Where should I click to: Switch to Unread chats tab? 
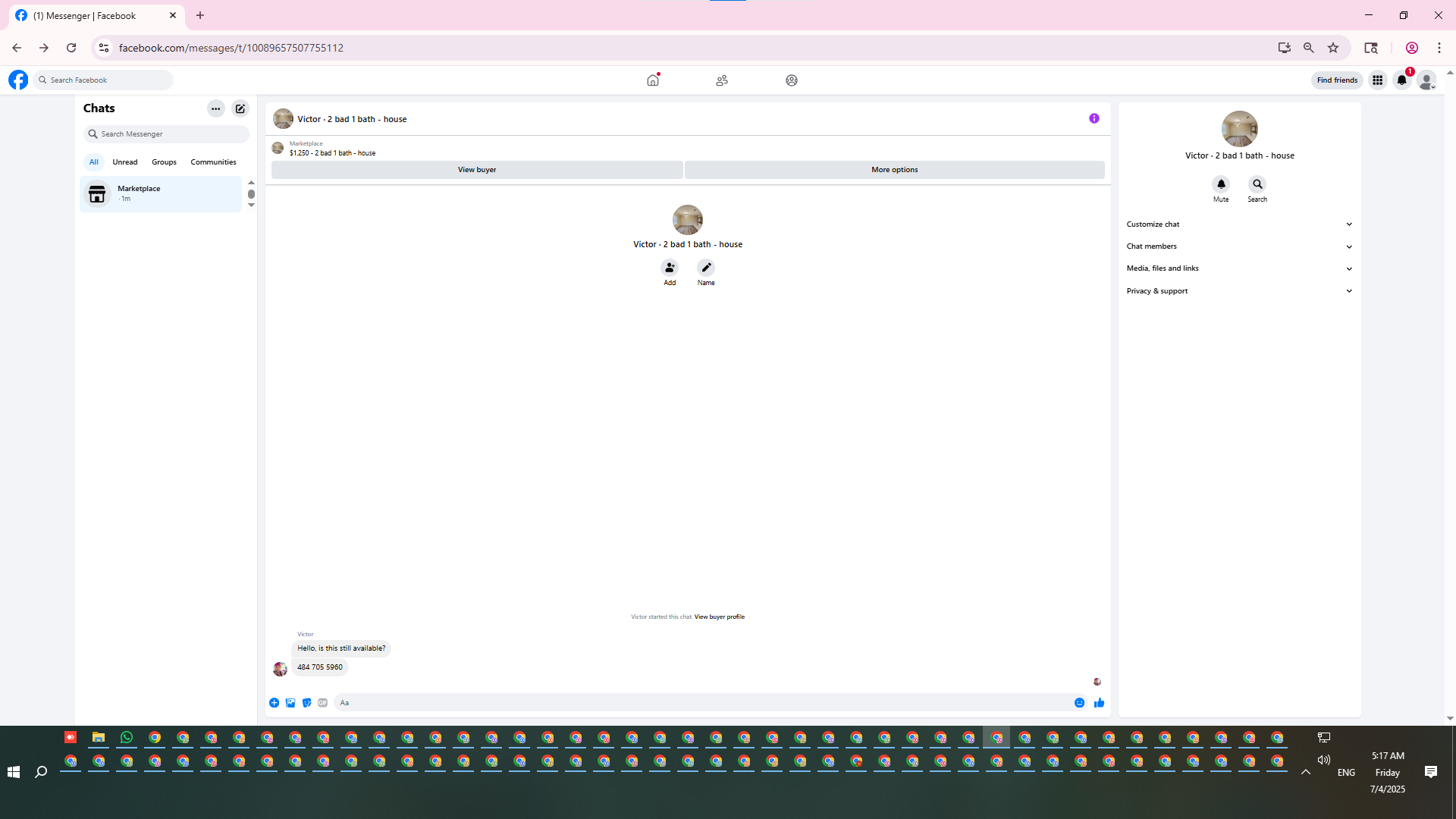click(x=125, y=162)
